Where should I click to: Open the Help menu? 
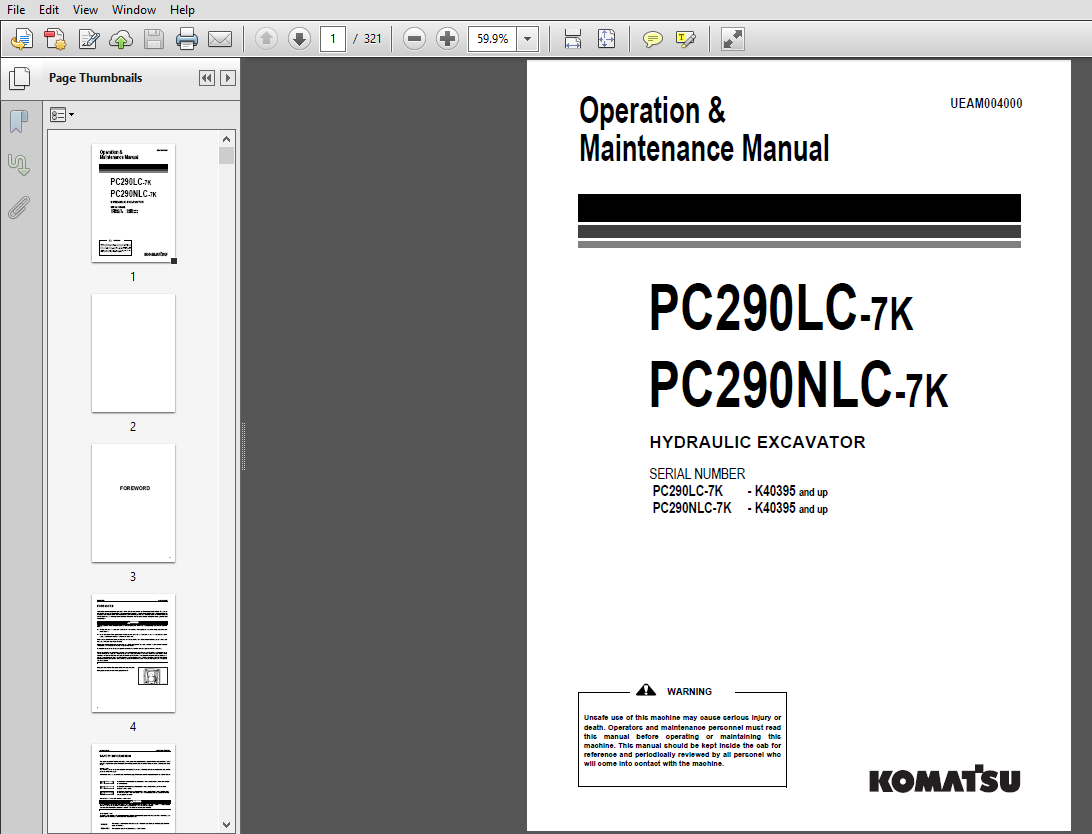point(182,10)
